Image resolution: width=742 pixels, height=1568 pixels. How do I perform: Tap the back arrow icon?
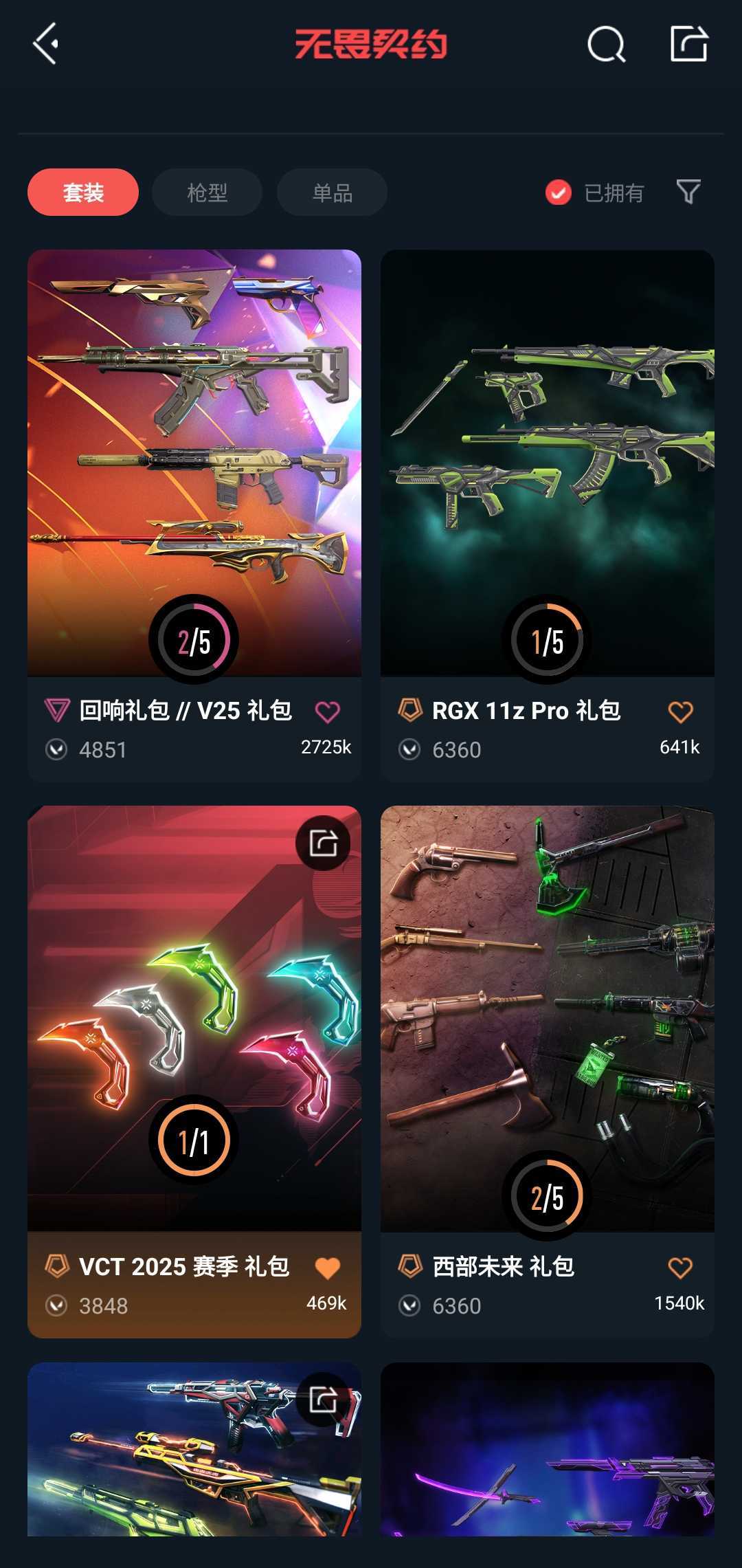pos(45,44)
